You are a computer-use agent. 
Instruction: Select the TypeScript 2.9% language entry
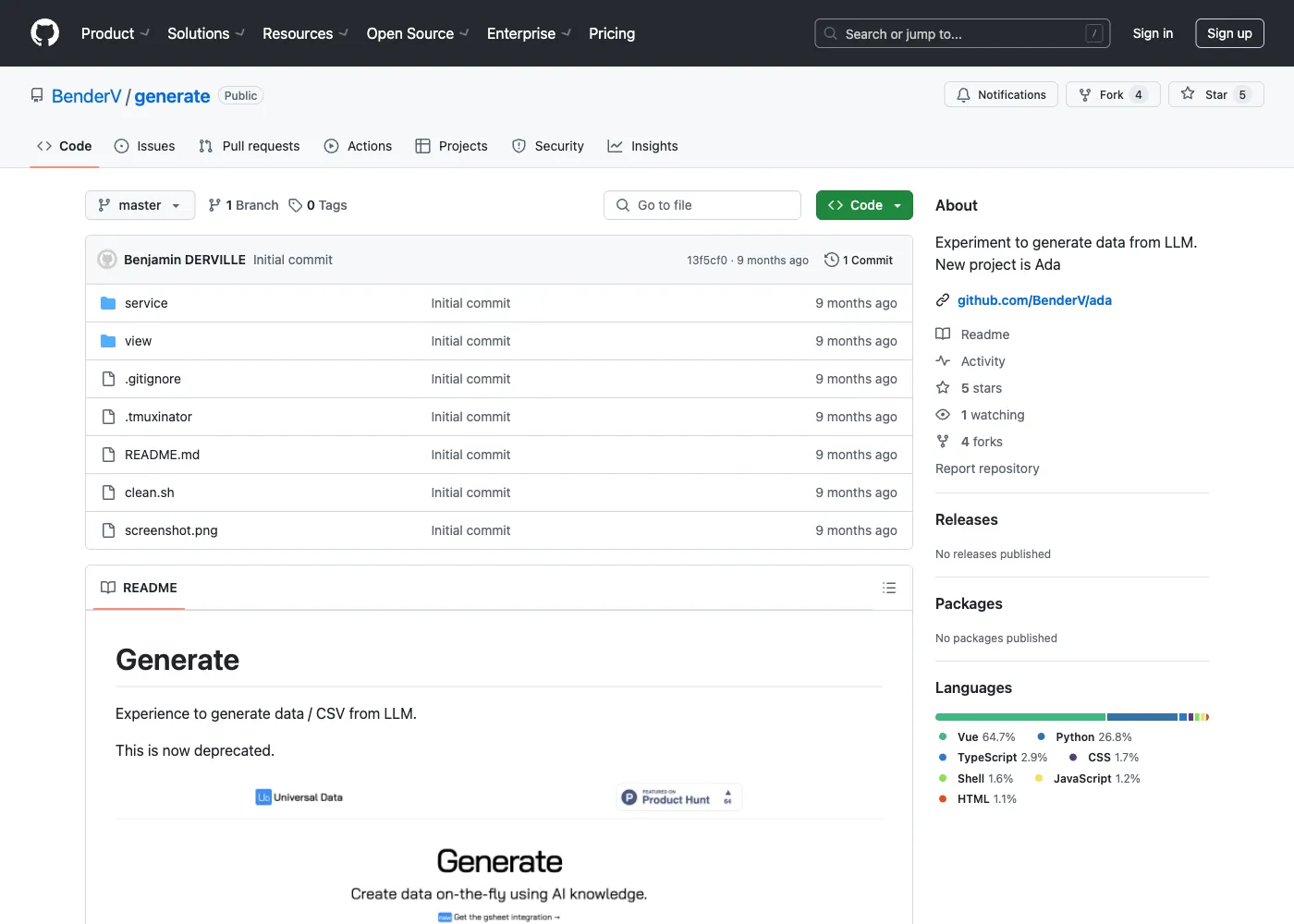[992, 757]
